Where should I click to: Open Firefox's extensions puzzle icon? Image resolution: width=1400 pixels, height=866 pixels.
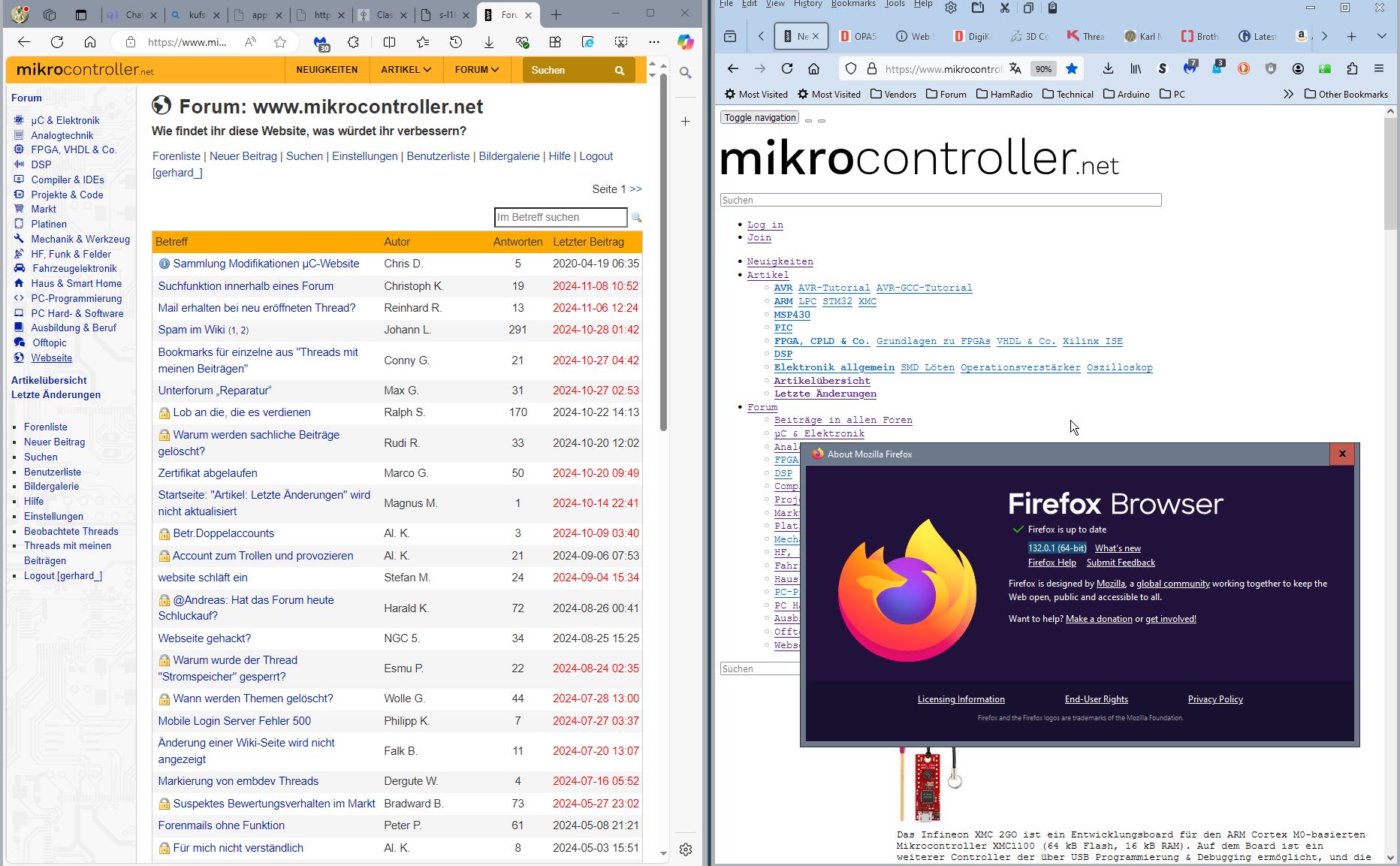[x=1352, y=68]
